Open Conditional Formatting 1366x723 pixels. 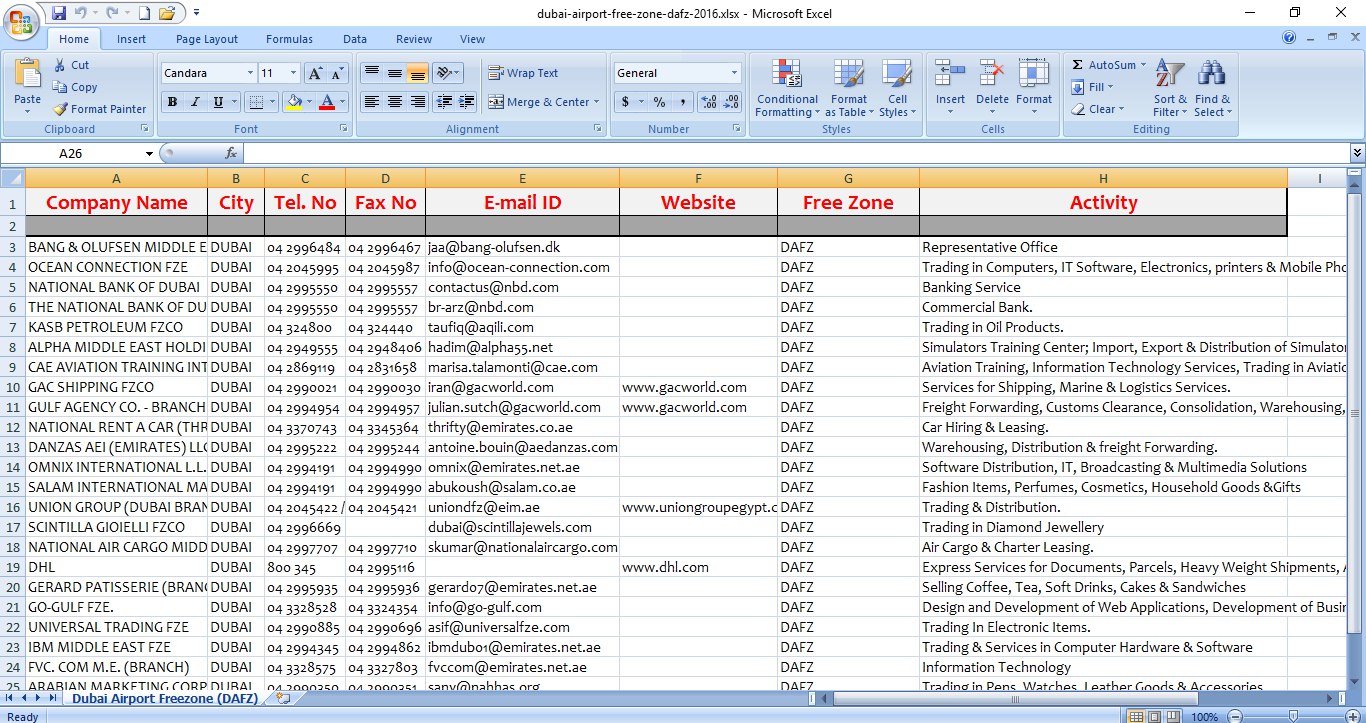point(787,88)
